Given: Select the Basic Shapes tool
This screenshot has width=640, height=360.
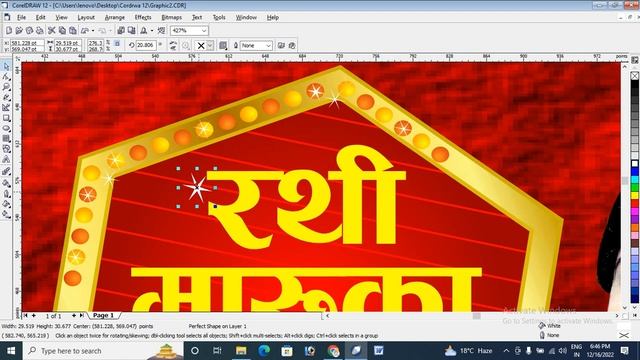Looking at the screenshot, I should pos(6,149).
